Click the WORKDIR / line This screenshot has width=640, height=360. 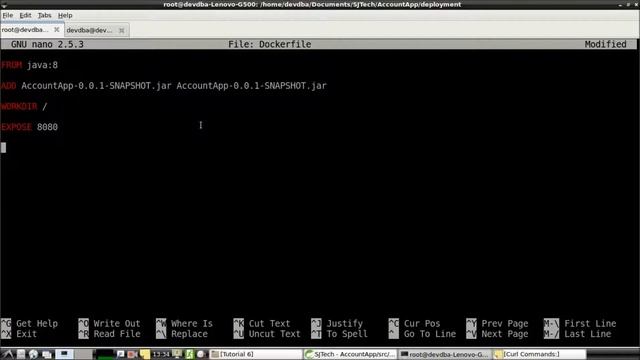pos(24,107)
